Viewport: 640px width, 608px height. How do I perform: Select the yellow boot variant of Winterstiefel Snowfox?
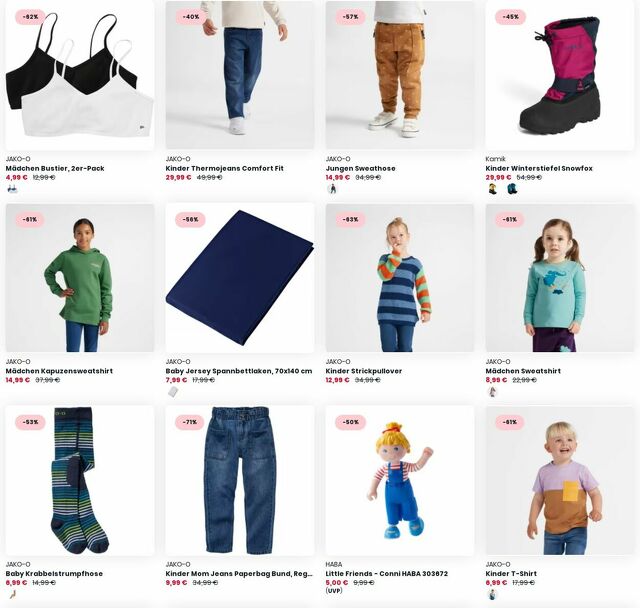pos(492,189)
